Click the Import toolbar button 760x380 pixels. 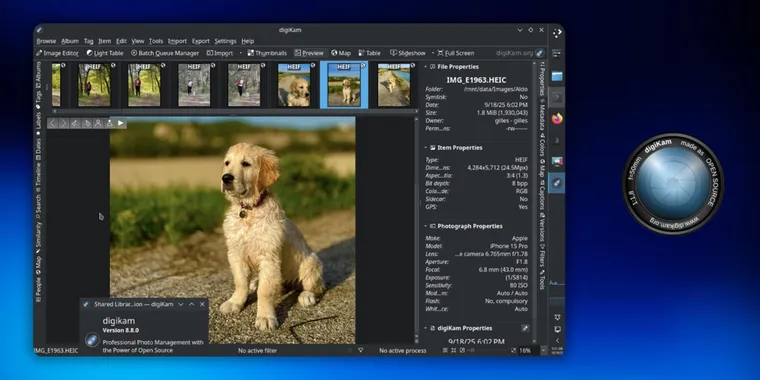tap(220, 53)
